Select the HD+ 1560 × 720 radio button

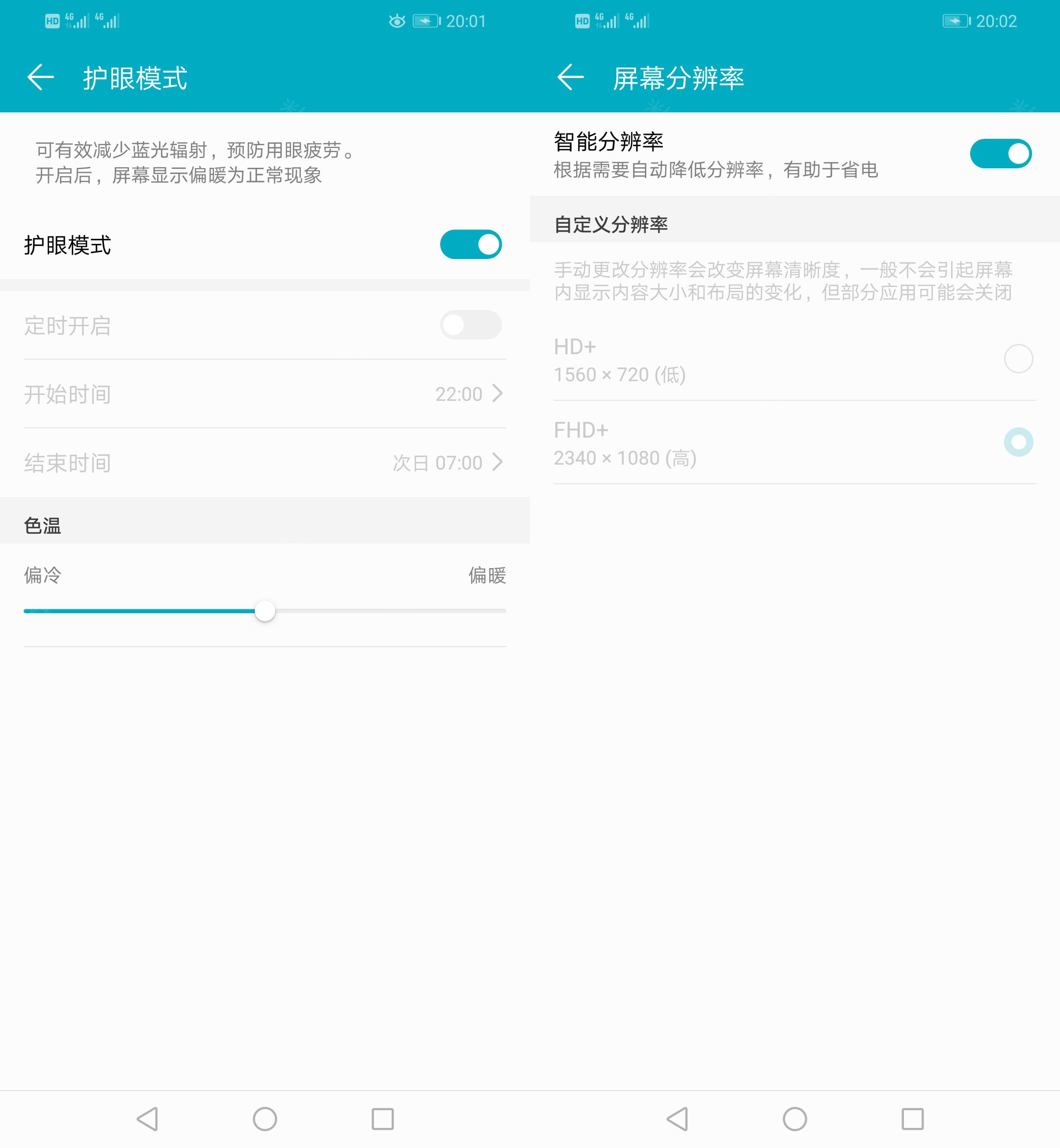click(1019, 359)
